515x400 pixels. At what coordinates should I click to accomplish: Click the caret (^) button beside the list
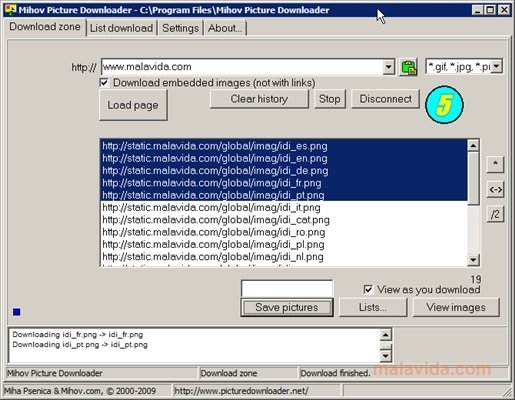click(495, 164)
